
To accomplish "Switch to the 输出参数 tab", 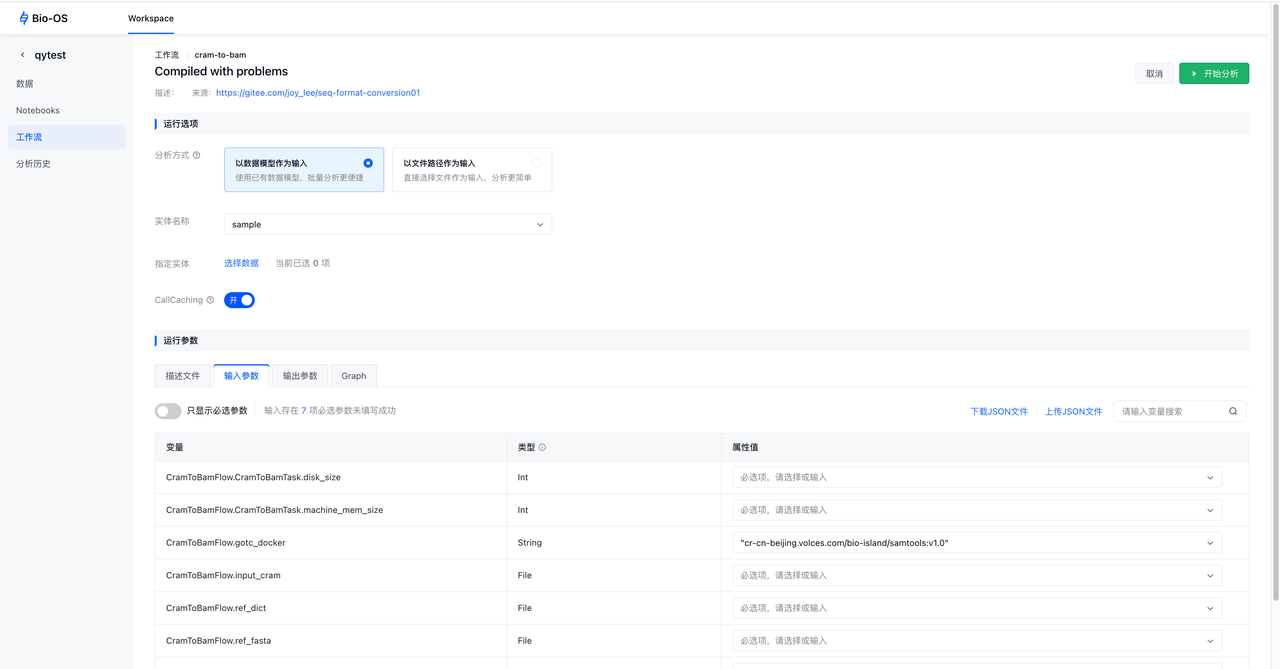I will click(x=300, y=376).
